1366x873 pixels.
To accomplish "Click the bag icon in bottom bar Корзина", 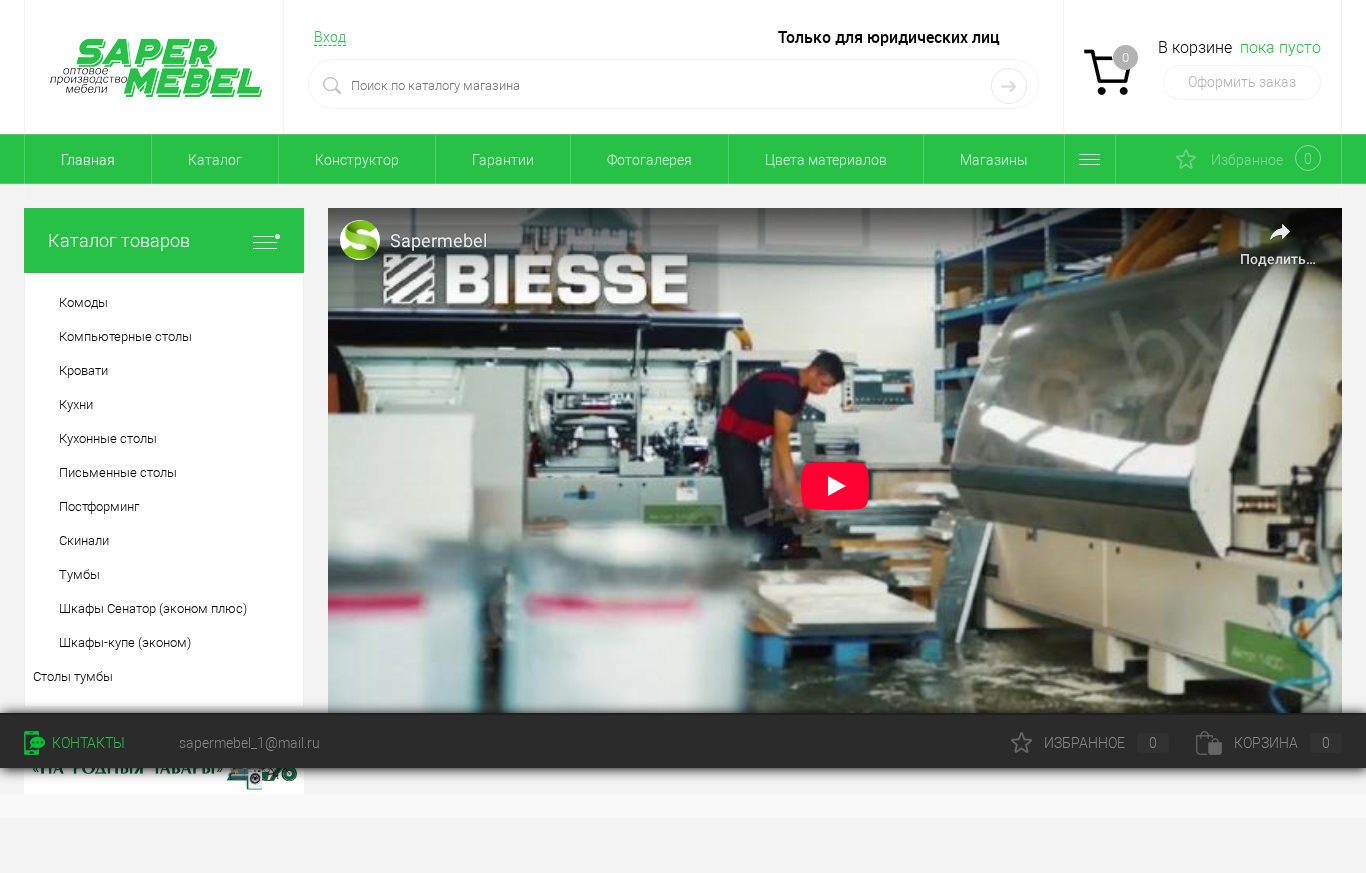I will (1209, 743).
